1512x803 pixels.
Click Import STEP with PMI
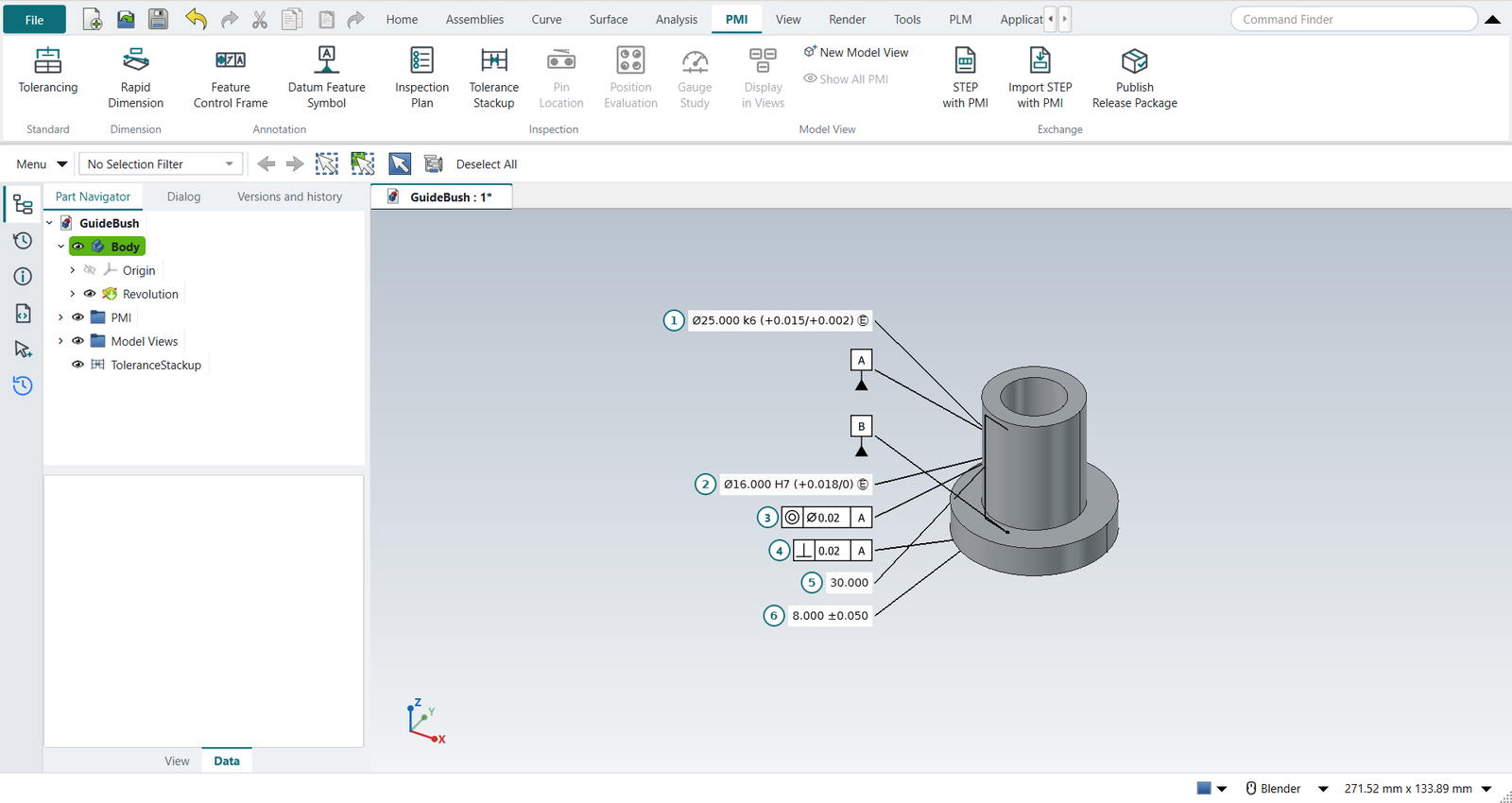1039,77
